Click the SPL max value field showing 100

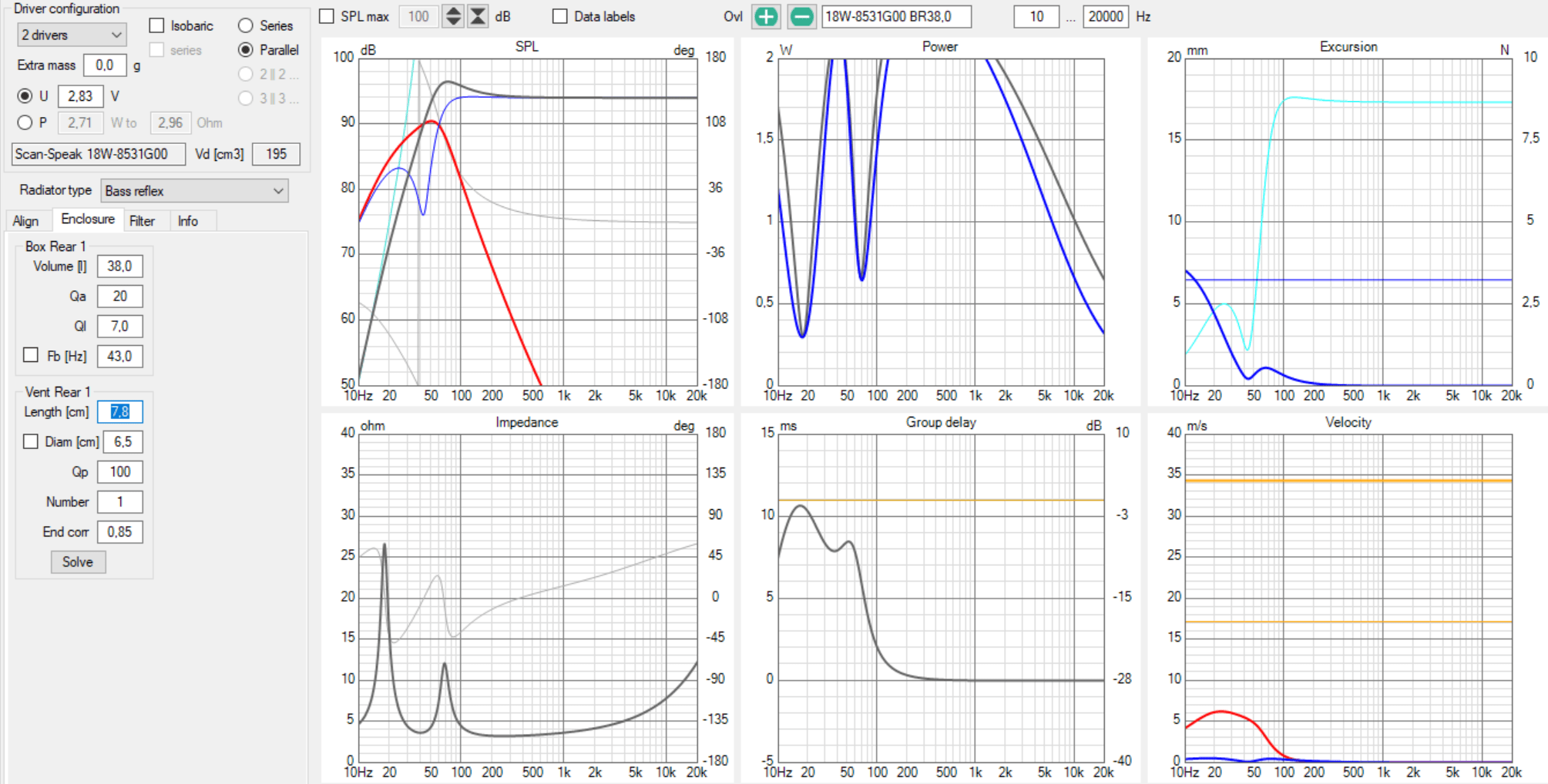click(x=418, y=16)
